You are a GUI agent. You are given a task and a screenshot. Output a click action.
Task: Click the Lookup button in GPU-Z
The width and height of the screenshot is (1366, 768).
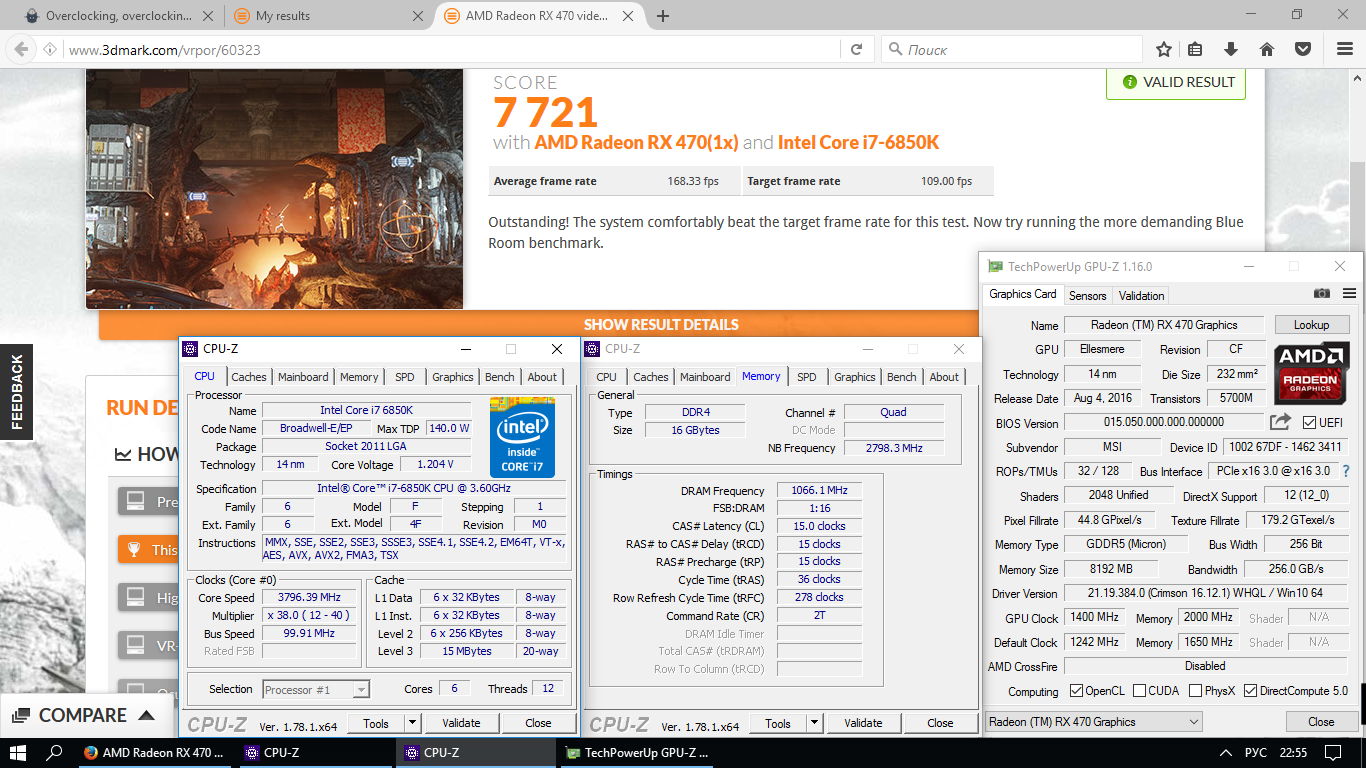click(1311, 325)
